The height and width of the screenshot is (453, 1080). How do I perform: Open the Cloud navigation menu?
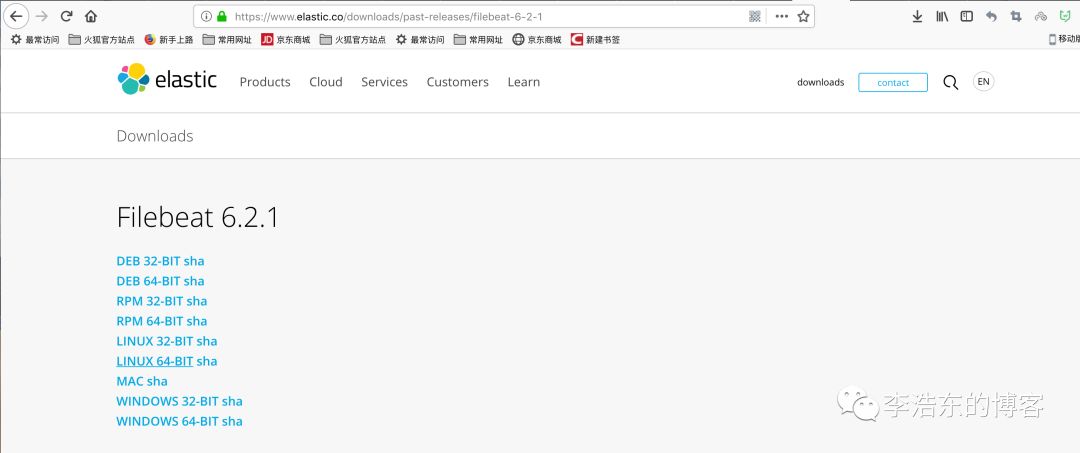click(x=326, y=82)
